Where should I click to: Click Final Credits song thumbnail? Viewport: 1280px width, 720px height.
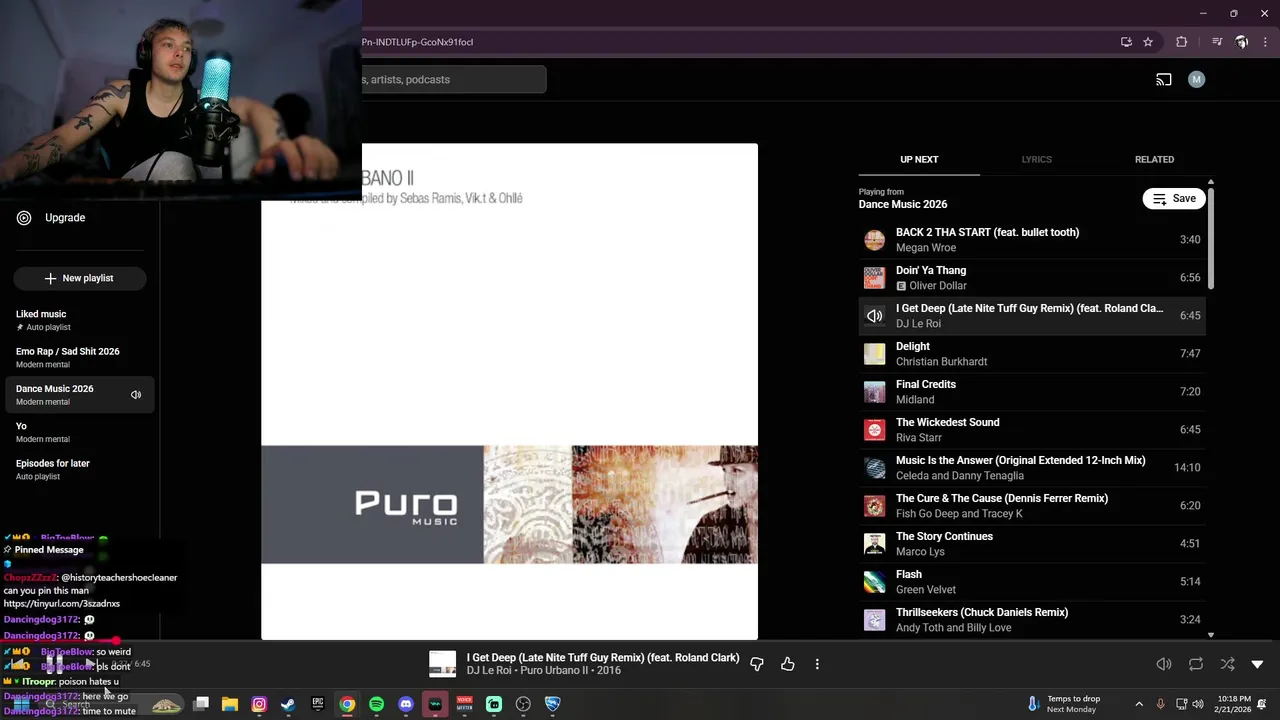click(x=875, y=392)
